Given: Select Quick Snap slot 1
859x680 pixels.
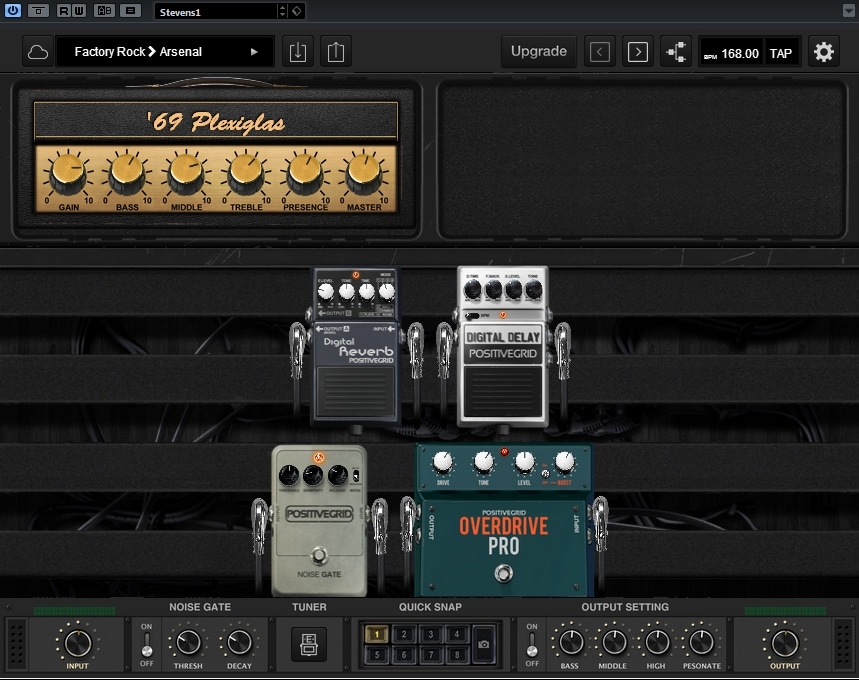Looking at the screenshot, I should [377, 634].
